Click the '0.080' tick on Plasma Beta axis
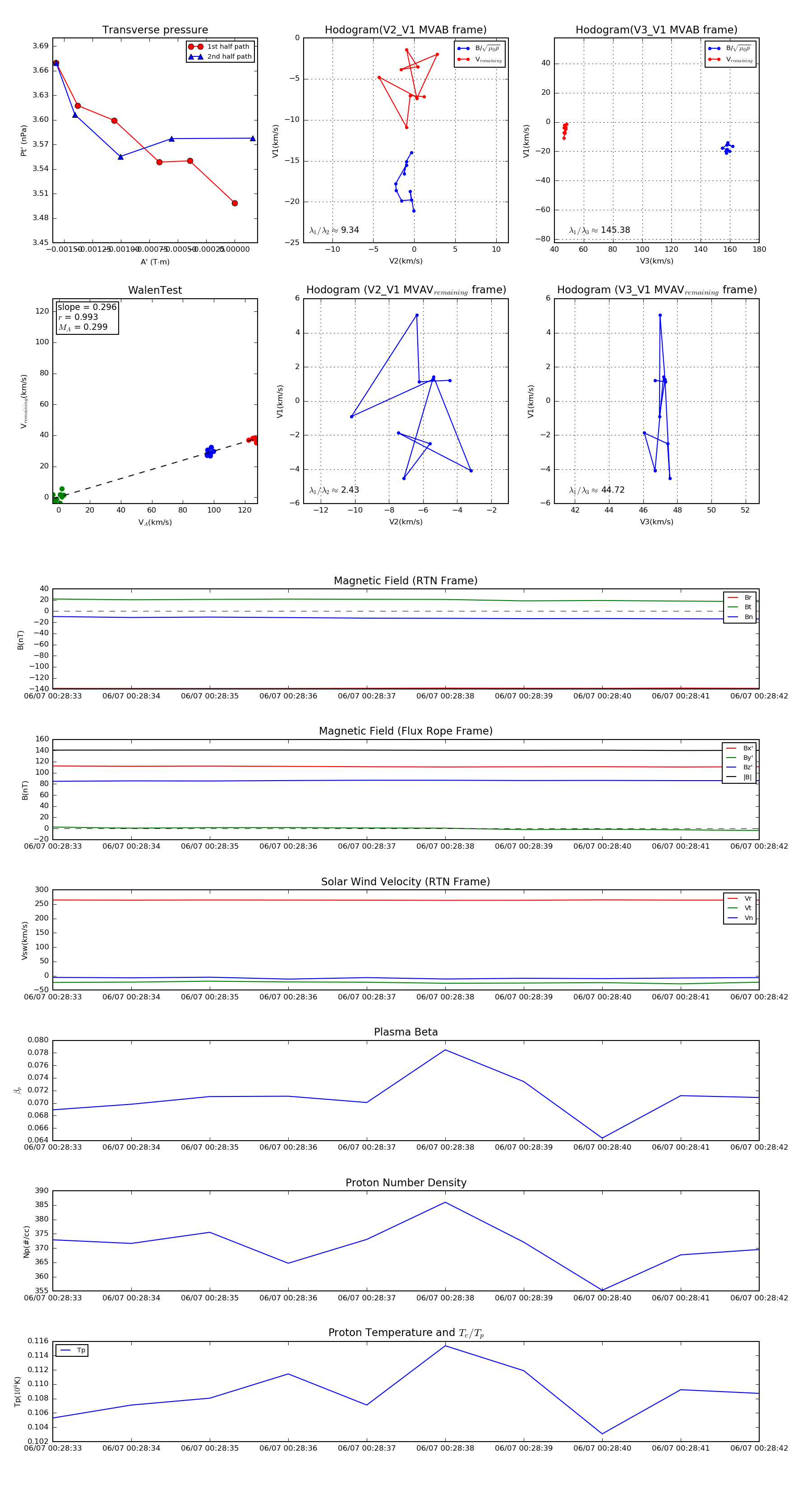The width and height of the screenshot is (812, 1489). point(38,1040)
